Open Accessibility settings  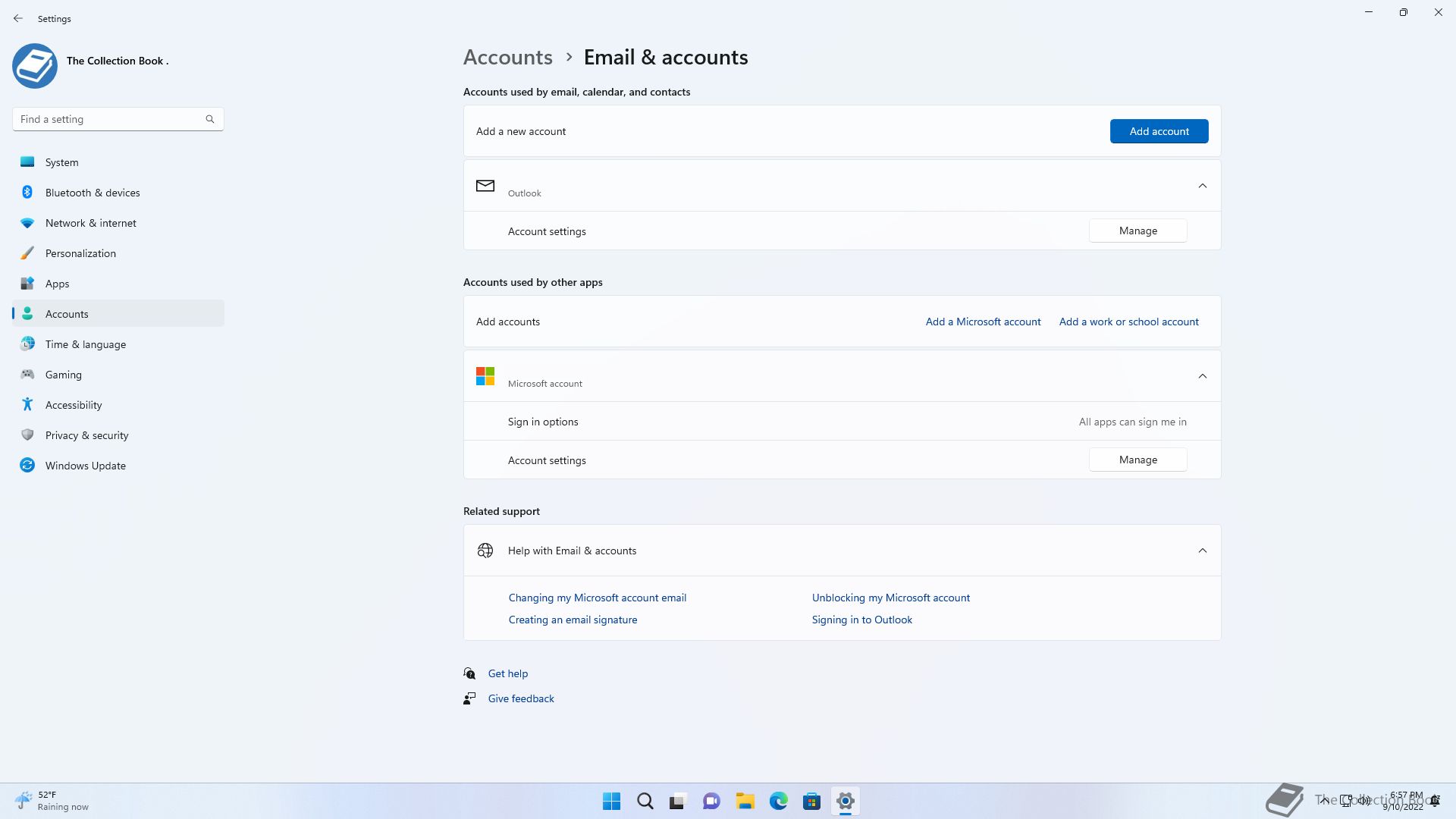pyautogui.click(x=74, y=405)
